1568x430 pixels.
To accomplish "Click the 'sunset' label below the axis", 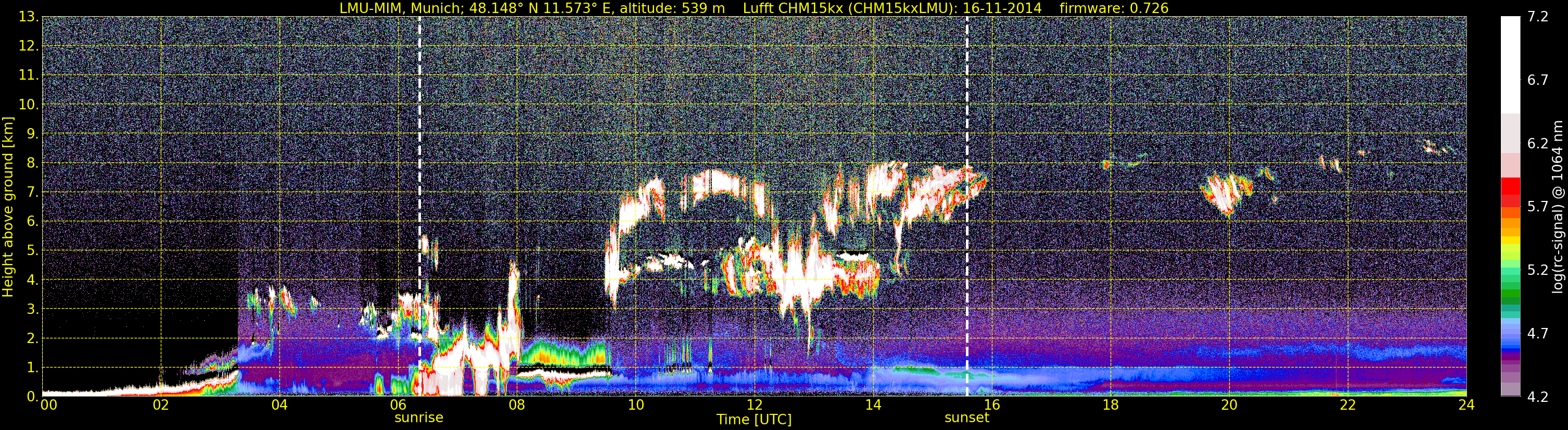I will tap(966, 418).
